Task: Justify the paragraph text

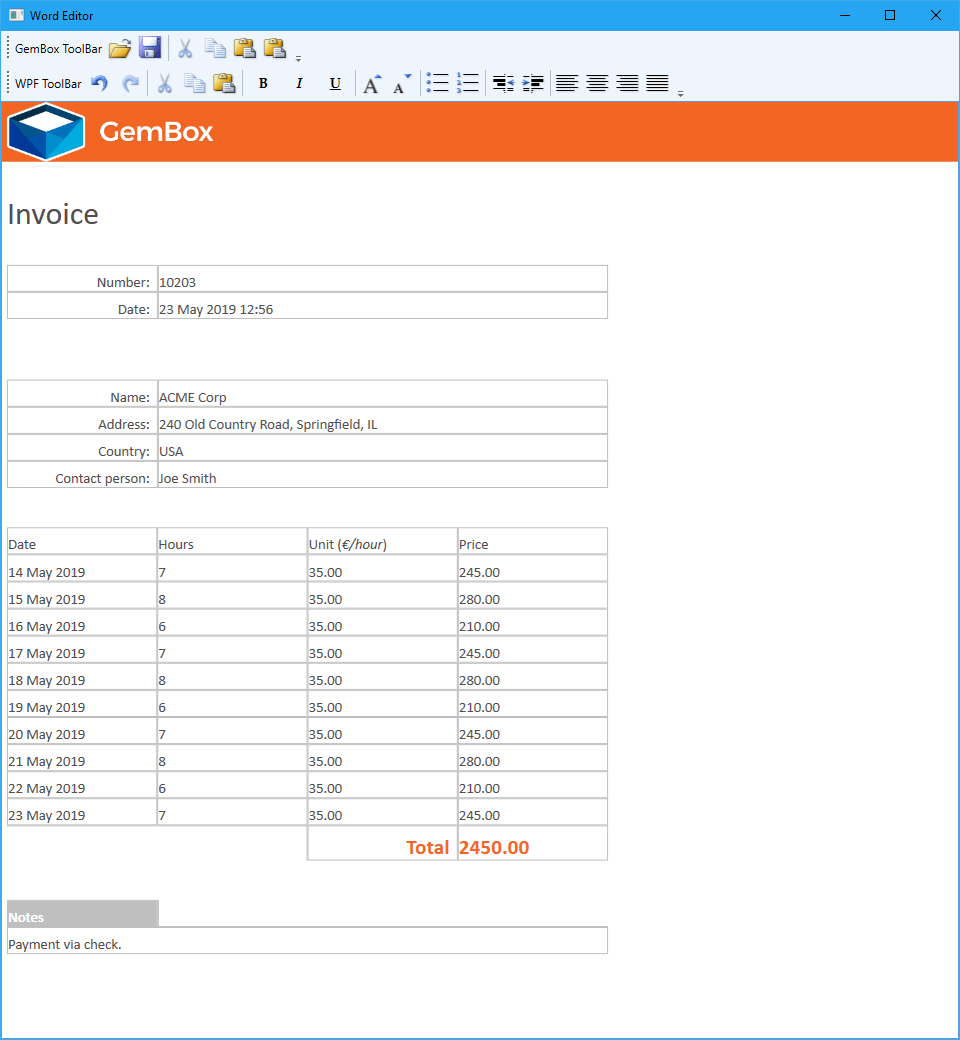Action: click(x=657, y=84)
